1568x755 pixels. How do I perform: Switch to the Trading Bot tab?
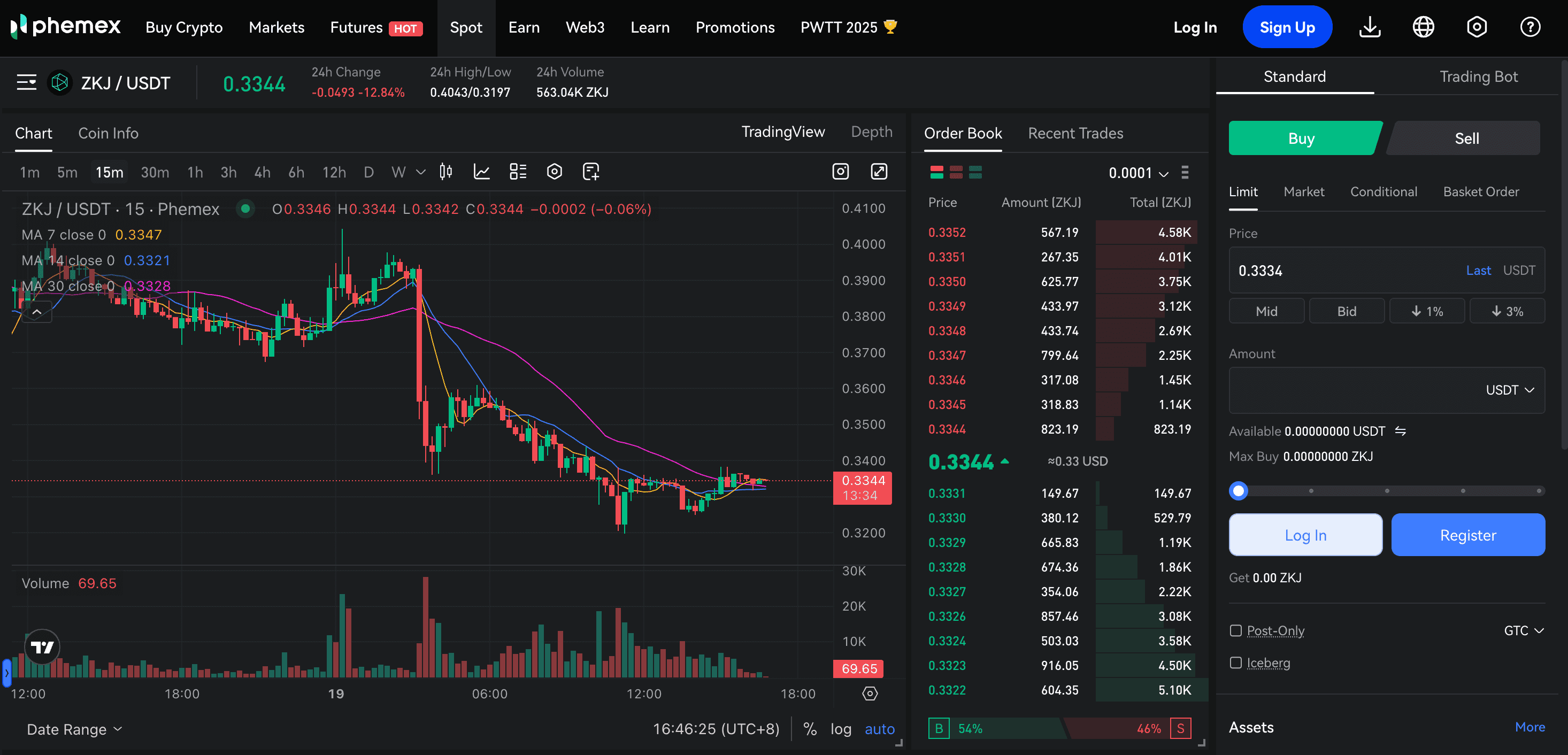point(1479,76)
